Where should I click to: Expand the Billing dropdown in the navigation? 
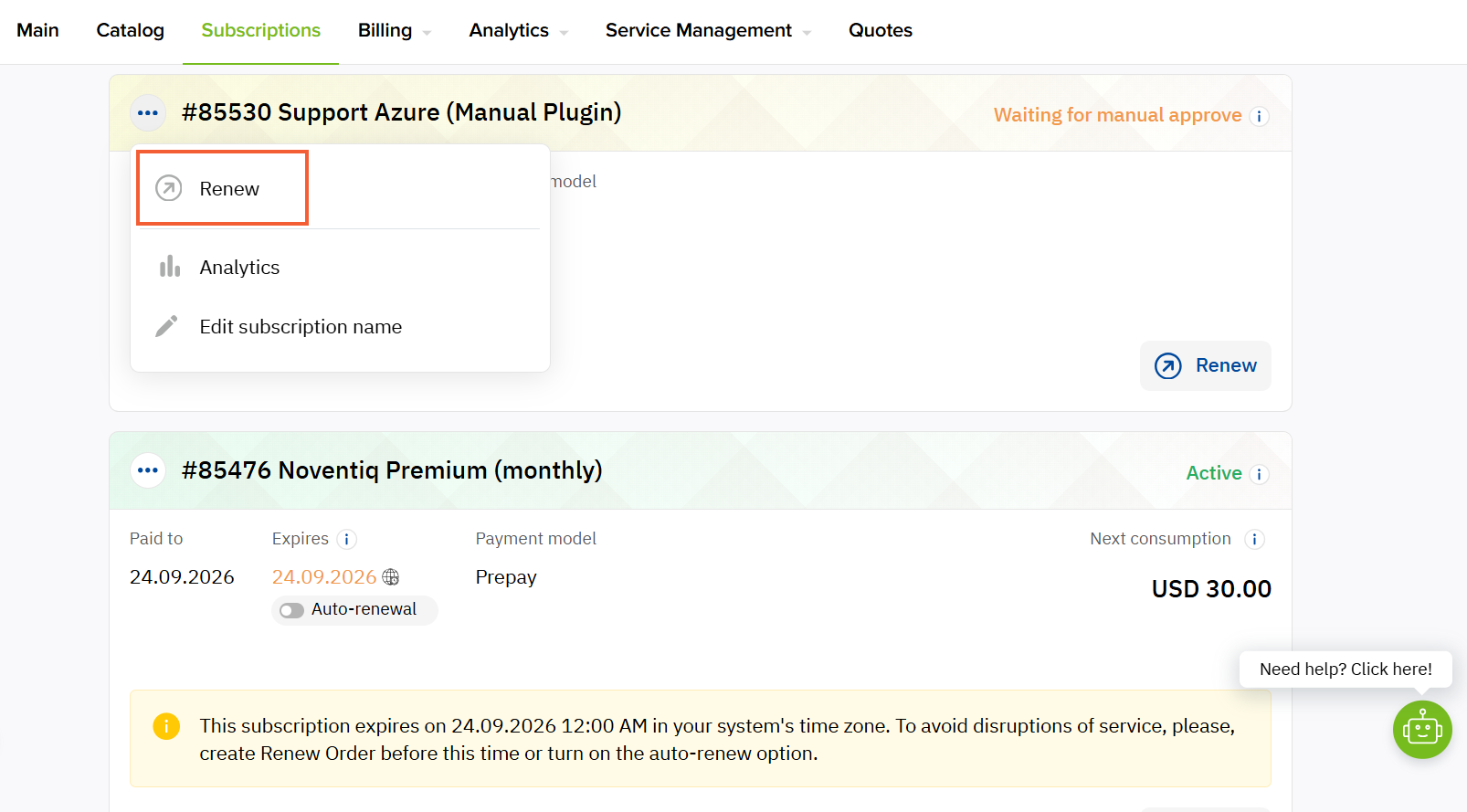point(395,30)
